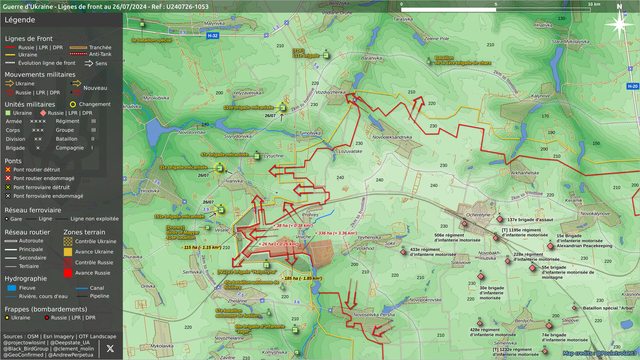
Task: Select the 428e régiment d'infanterie motorisée marker
Action: (x=480, y=323)
